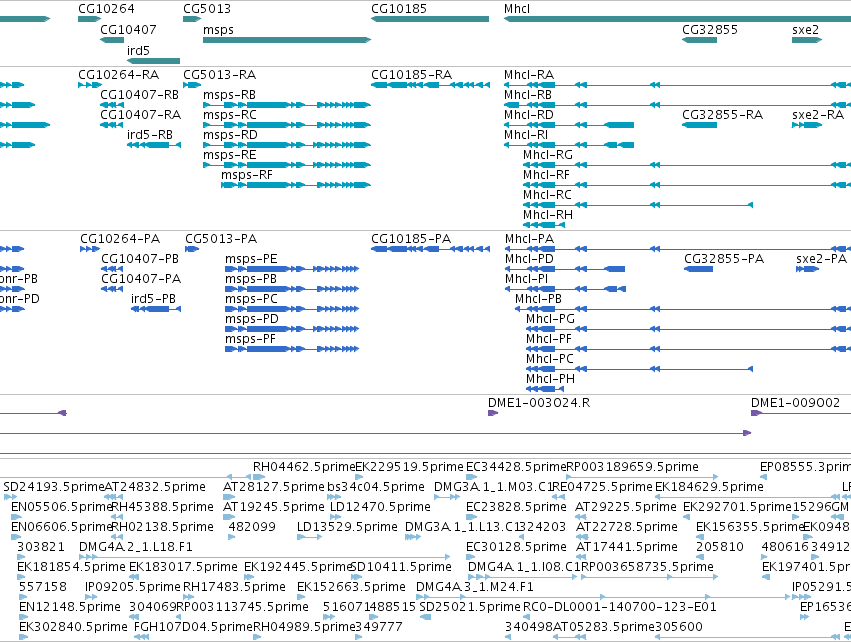Click protein CG10264-PA
This screenshot has height=642, width=851.
[x=90, y=249]
